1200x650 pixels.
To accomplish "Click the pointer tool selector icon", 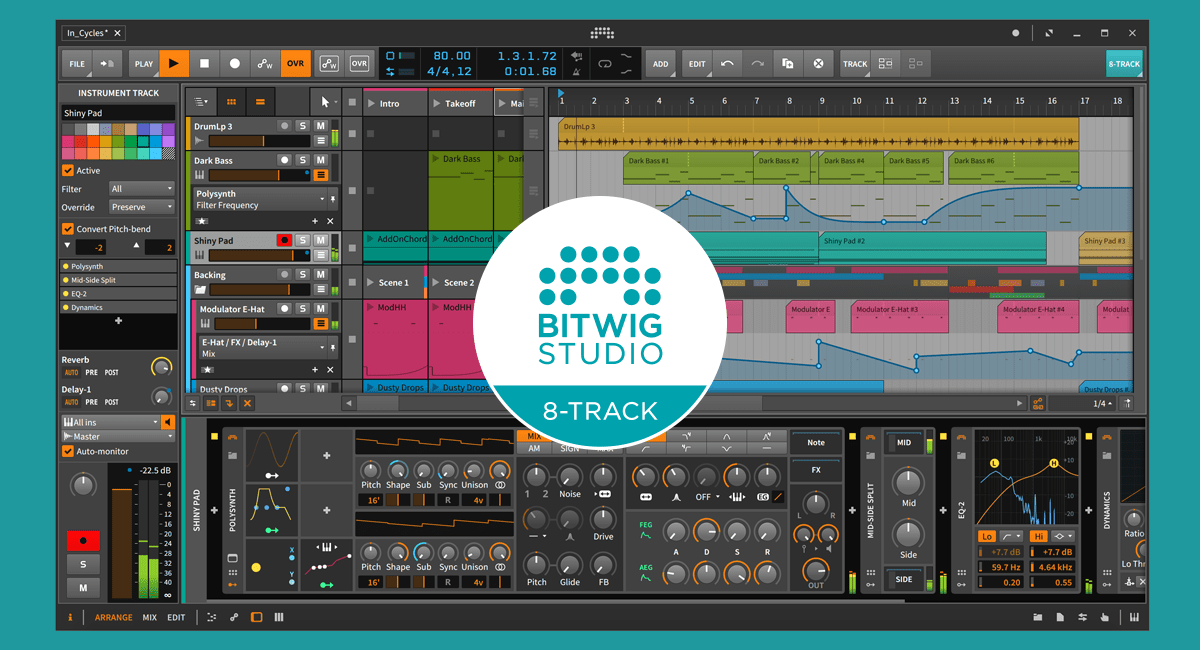I will (324, 102).
